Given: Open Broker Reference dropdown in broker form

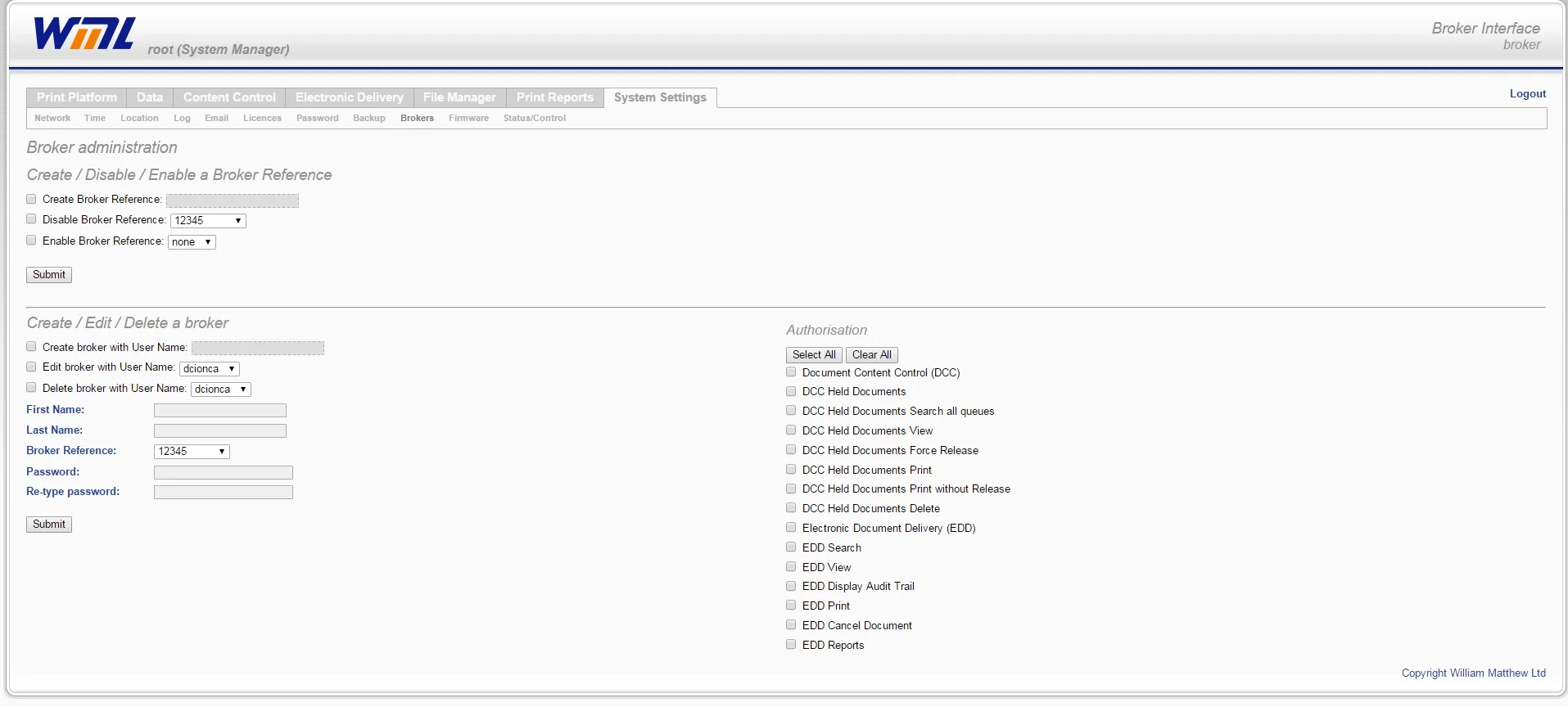Looking at the screenshot, I should pos(192,452).
